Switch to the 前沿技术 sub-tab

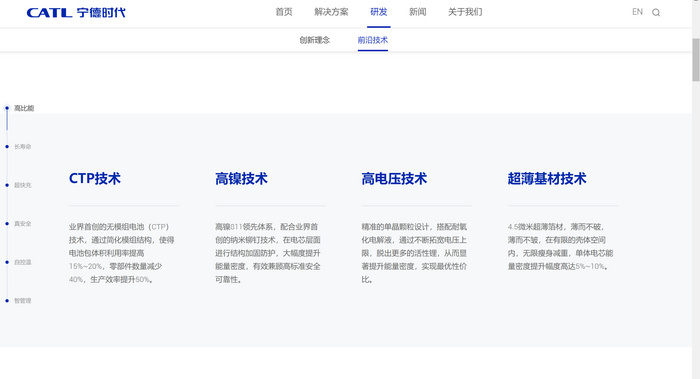click(x=373, y=40)
